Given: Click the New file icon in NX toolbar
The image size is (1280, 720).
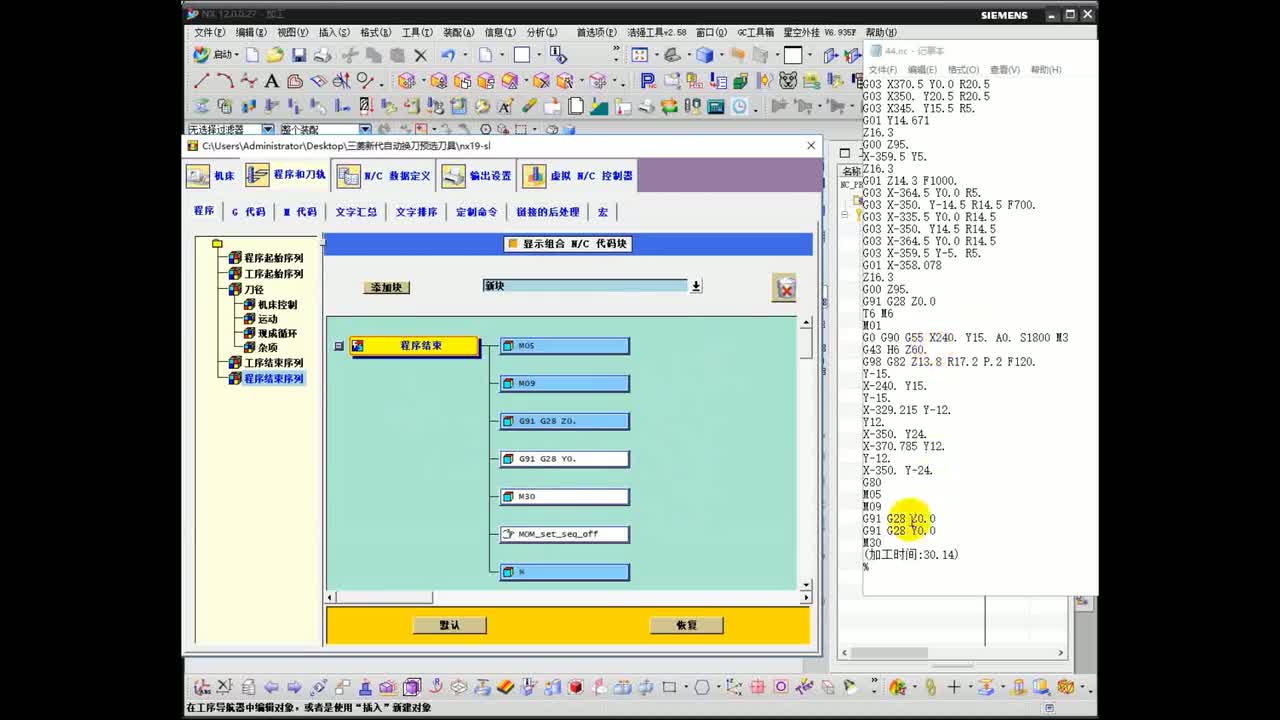Looking at the screenshot, I should (252, 55).
